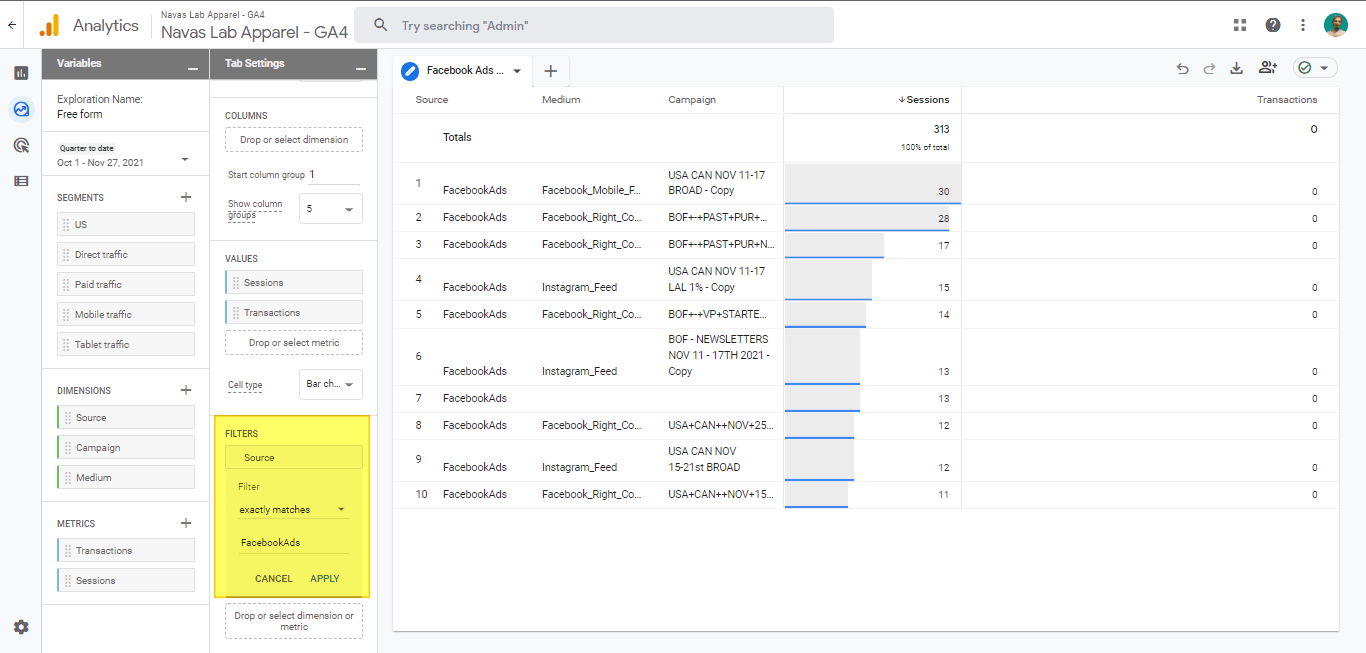Open Admin settings gear icon
Viewport: 1366px width, 653px height.
(x=21, y=627)
